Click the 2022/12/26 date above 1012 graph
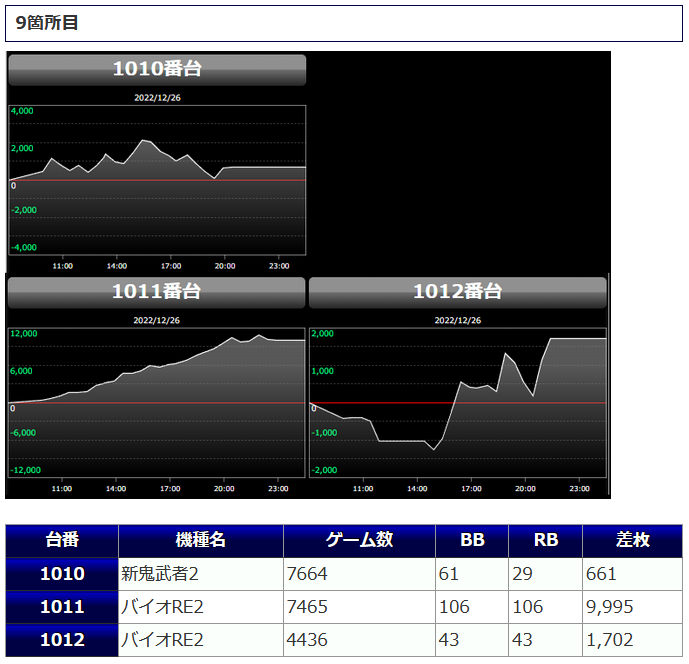 point(457,320)
